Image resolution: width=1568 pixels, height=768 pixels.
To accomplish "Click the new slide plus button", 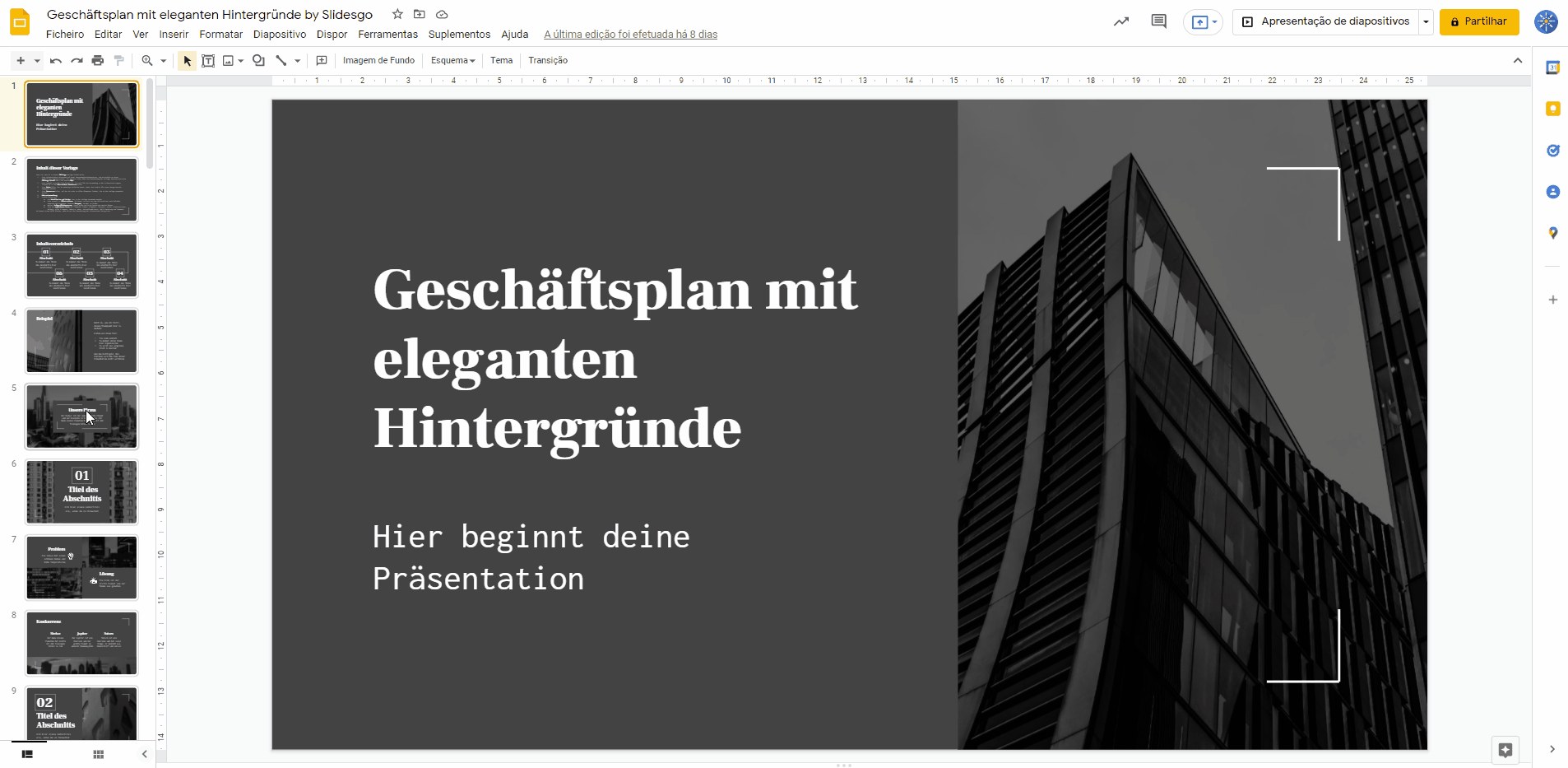I will 21,60.
